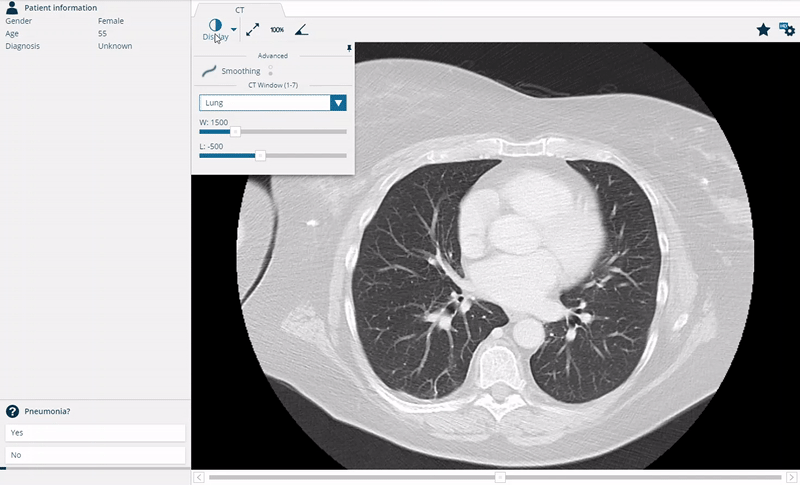Go to previous slice with left arrow
The image size is (800, 485).
point(199,477)
